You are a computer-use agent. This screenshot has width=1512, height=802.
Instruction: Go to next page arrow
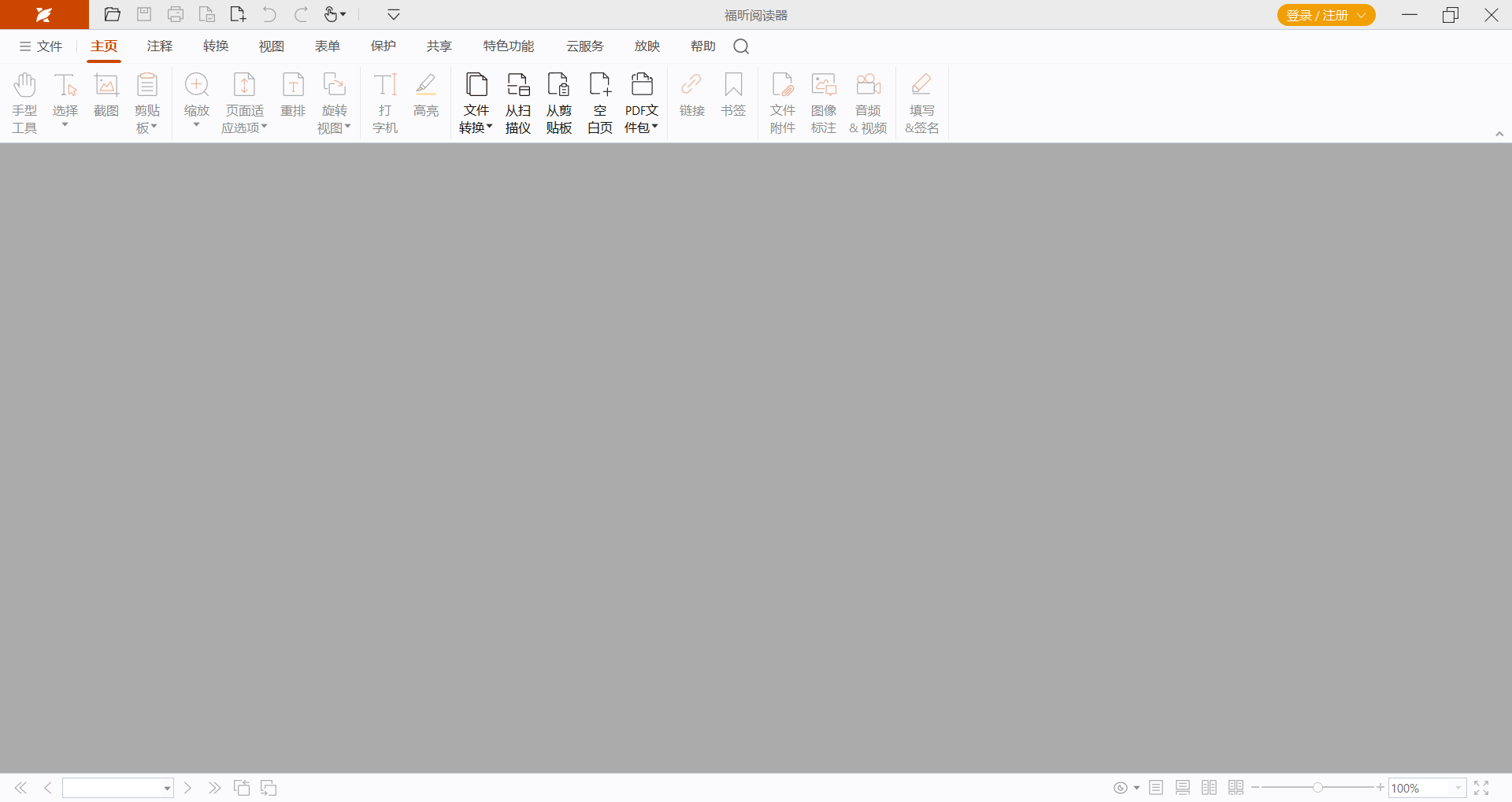(x=187, y=788)
